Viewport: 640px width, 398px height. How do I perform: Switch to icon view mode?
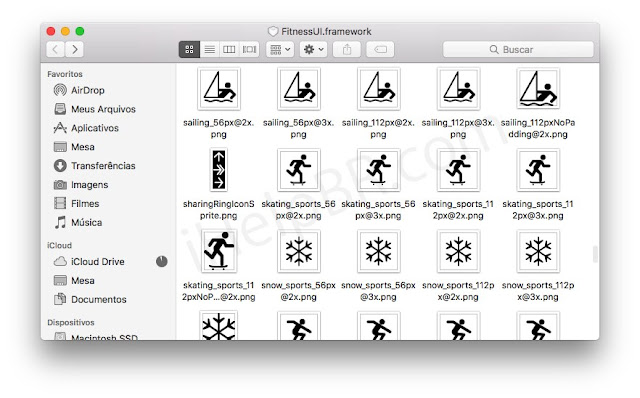point(189,49)
